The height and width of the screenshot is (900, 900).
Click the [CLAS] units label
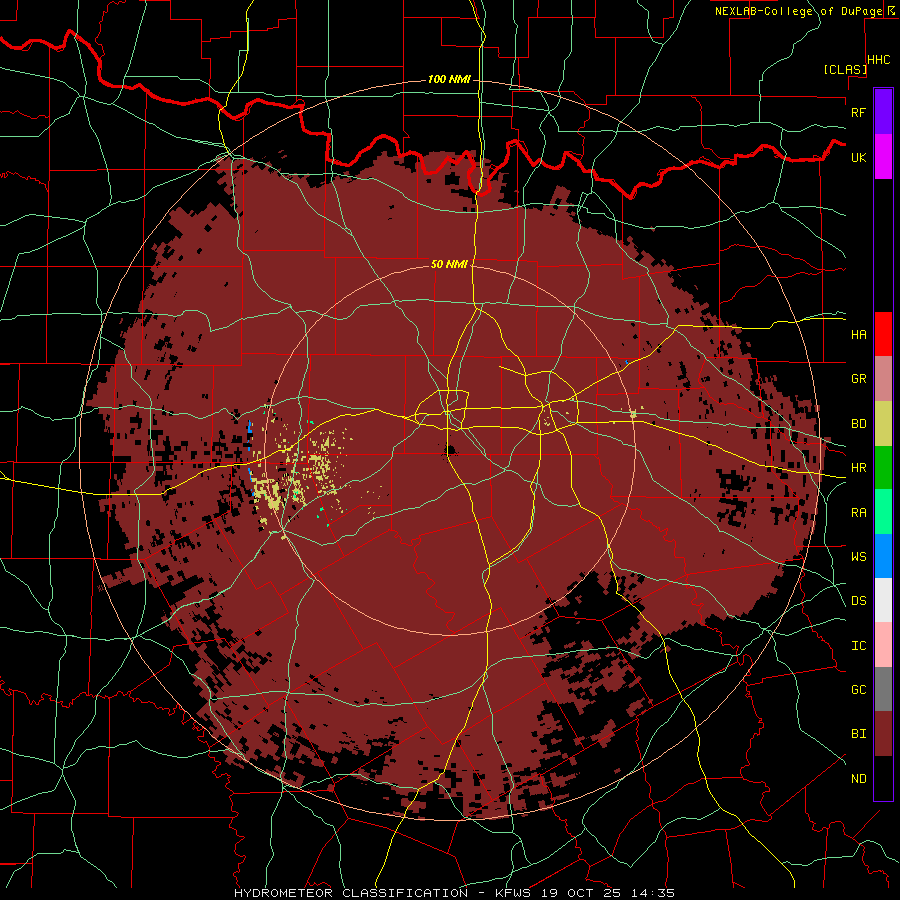tap(845, 69)
